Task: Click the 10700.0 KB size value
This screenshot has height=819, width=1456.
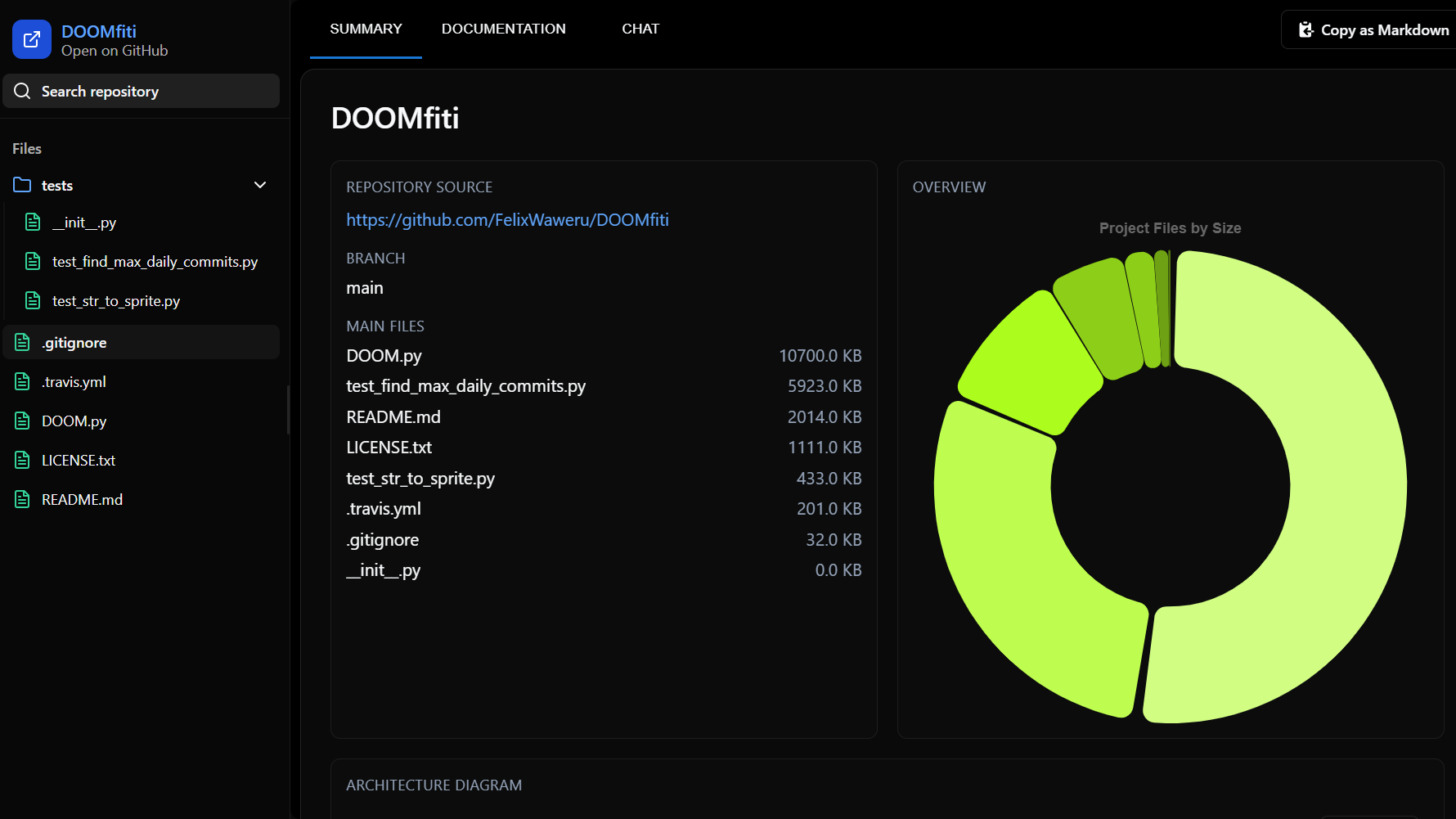Action: (x=820, y=355)
